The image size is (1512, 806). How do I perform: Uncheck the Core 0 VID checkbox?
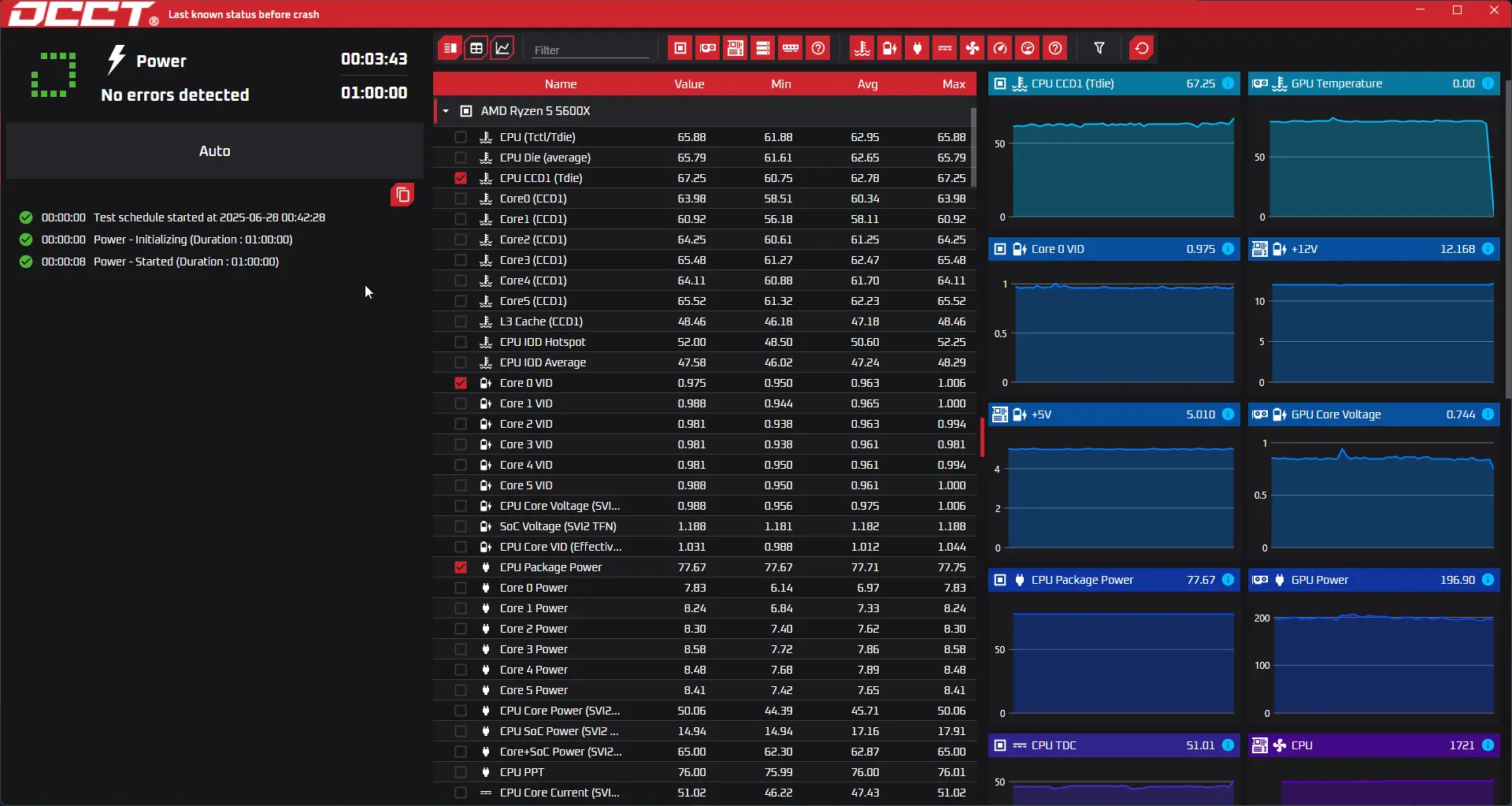click(x=461, y=383)
